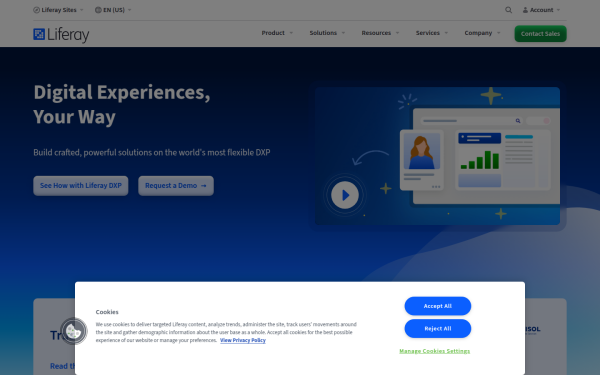Click the Cookies heading in banner

coord(107,312)
